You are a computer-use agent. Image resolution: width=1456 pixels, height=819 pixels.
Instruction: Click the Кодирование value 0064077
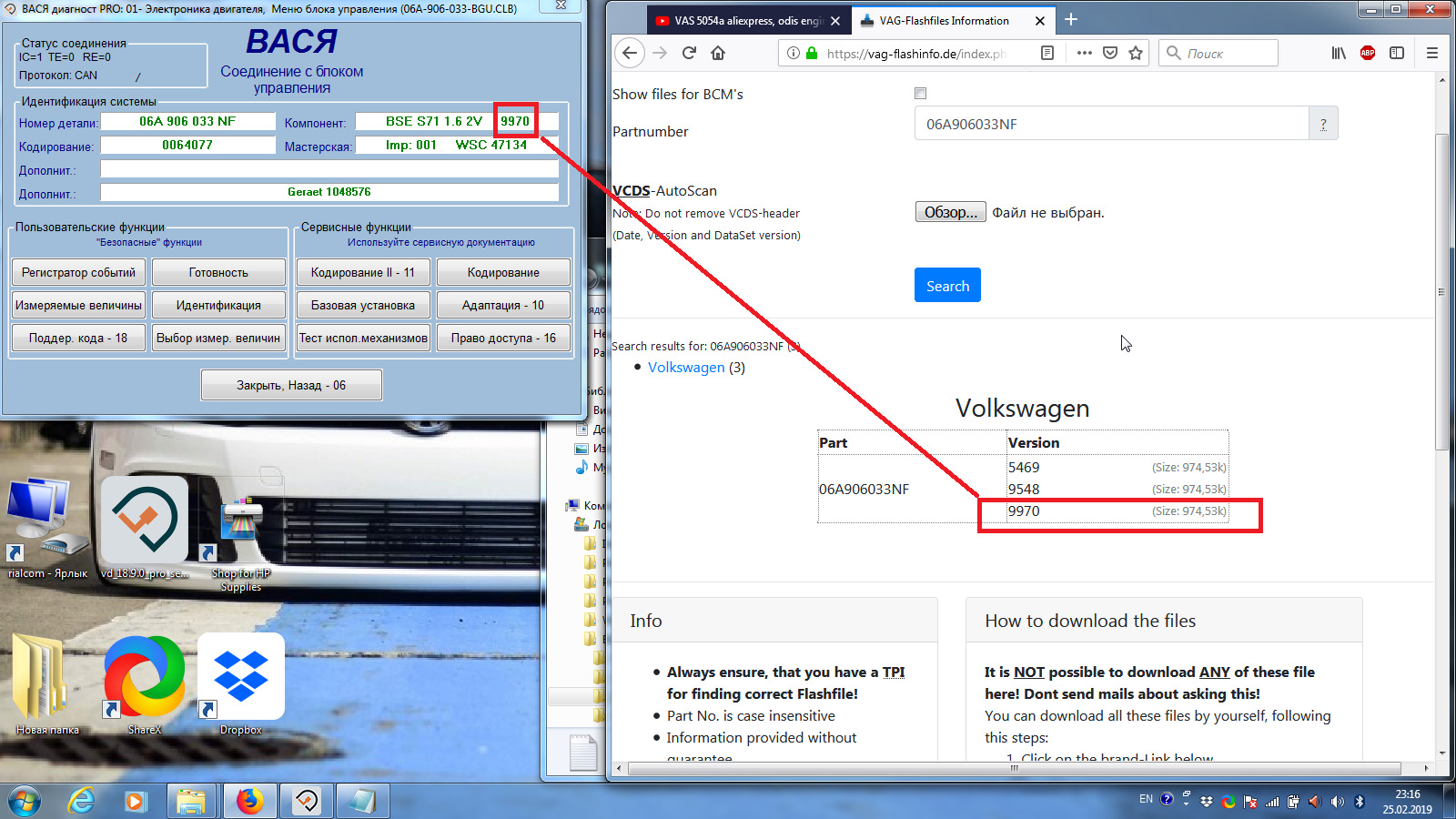click(187, 145)
